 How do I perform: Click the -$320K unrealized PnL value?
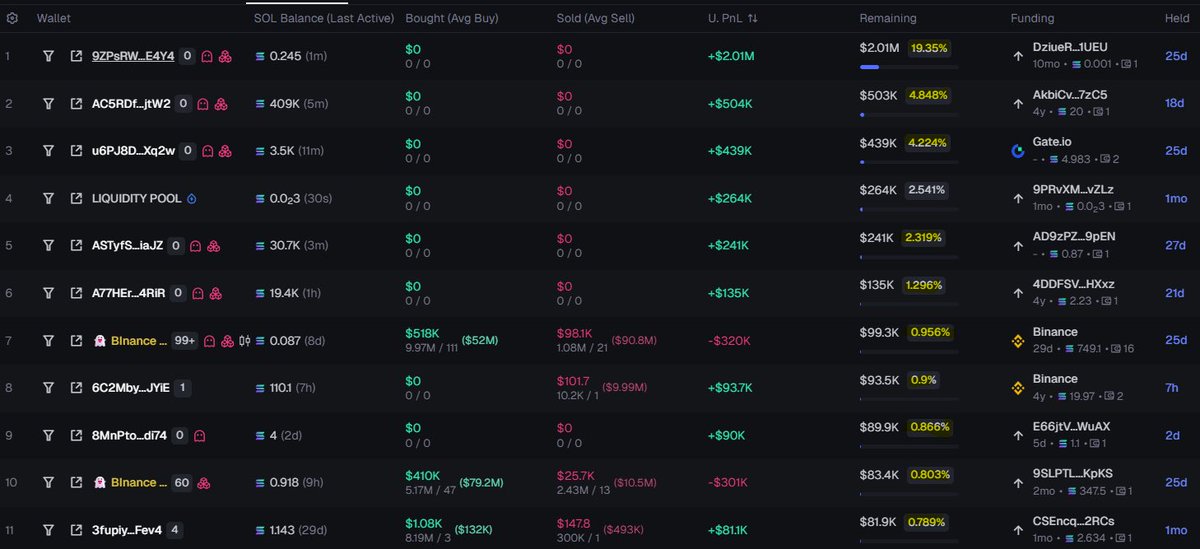click(x=728, y=341)
